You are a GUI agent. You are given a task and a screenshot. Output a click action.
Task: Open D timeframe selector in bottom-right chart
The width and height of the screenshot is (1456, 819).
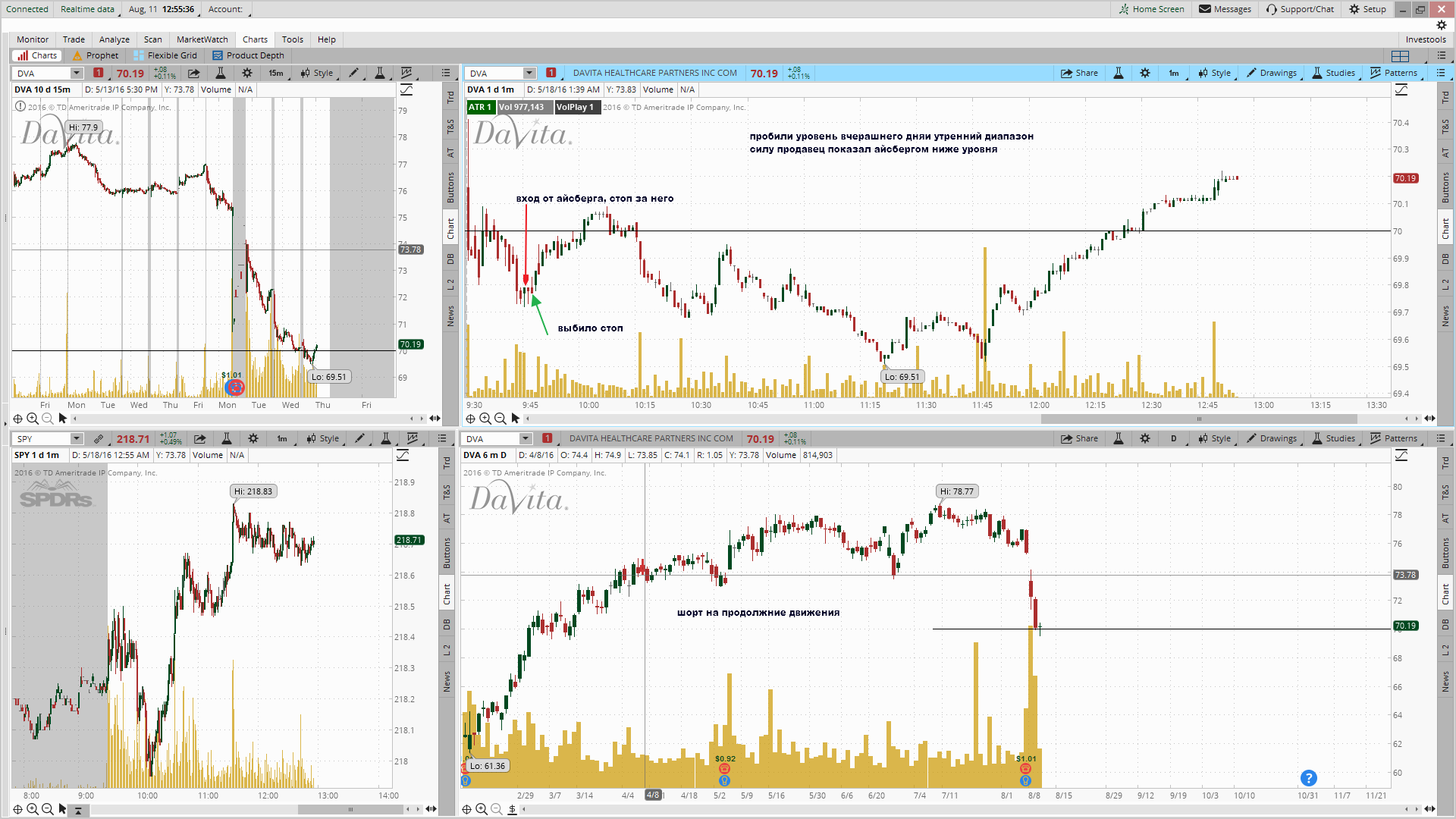pos(1175,439)
